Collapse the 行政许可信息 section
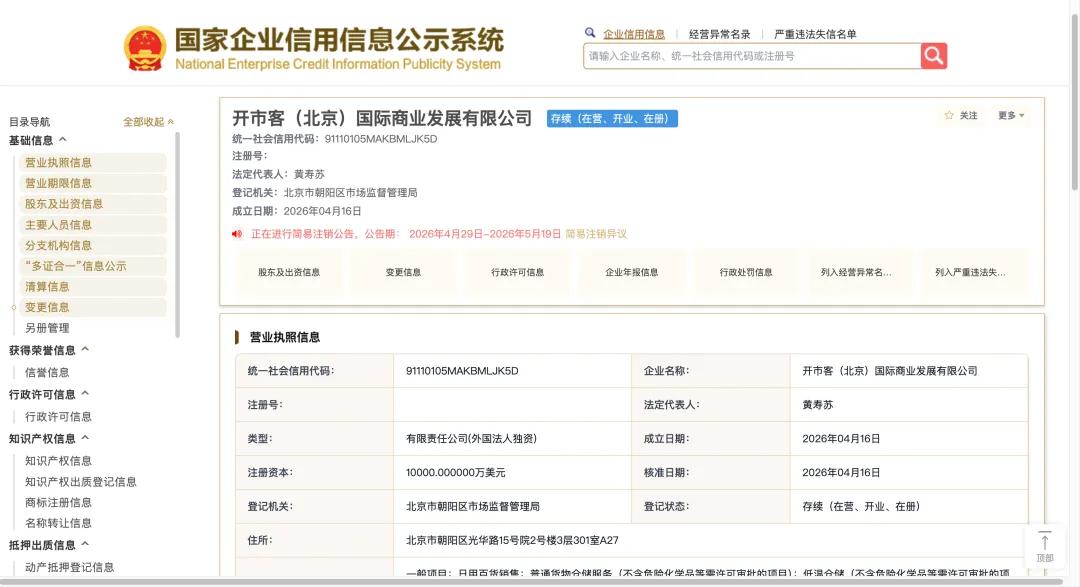The width and height of the screenshot is (1080, 587). pos(85,393)
